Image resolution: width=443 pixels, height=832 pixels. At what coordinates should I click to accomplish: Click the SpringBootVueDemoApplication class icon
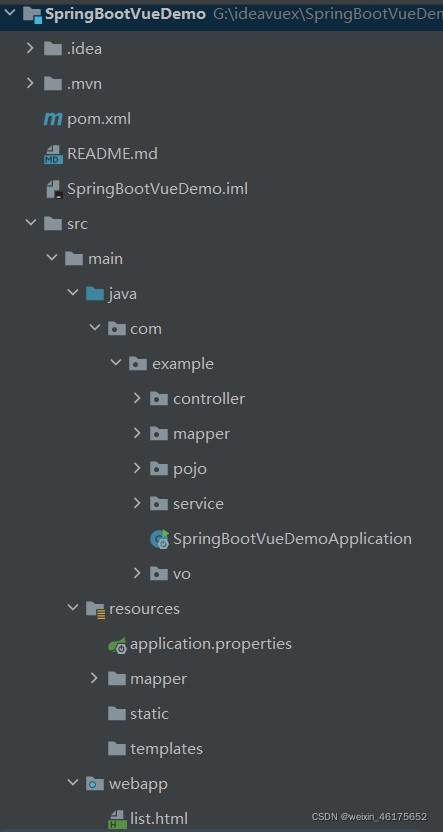159,539
